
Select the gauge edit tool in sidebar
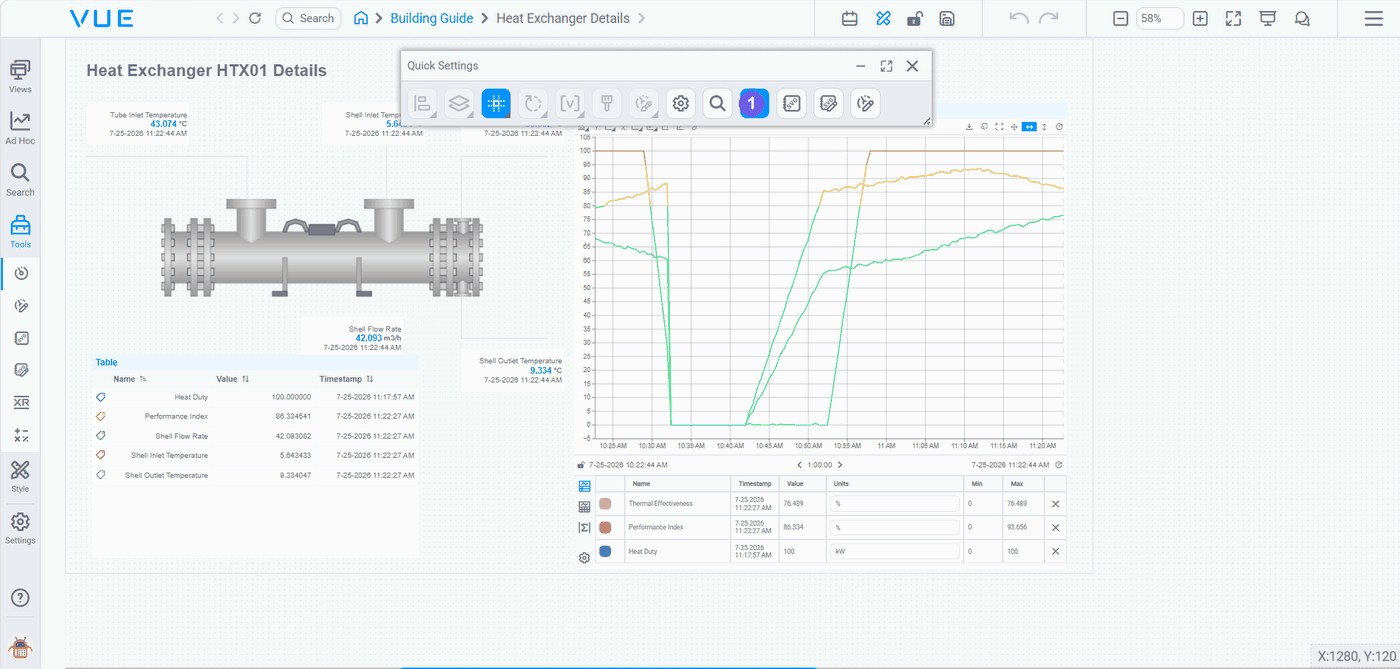point(21,306)
